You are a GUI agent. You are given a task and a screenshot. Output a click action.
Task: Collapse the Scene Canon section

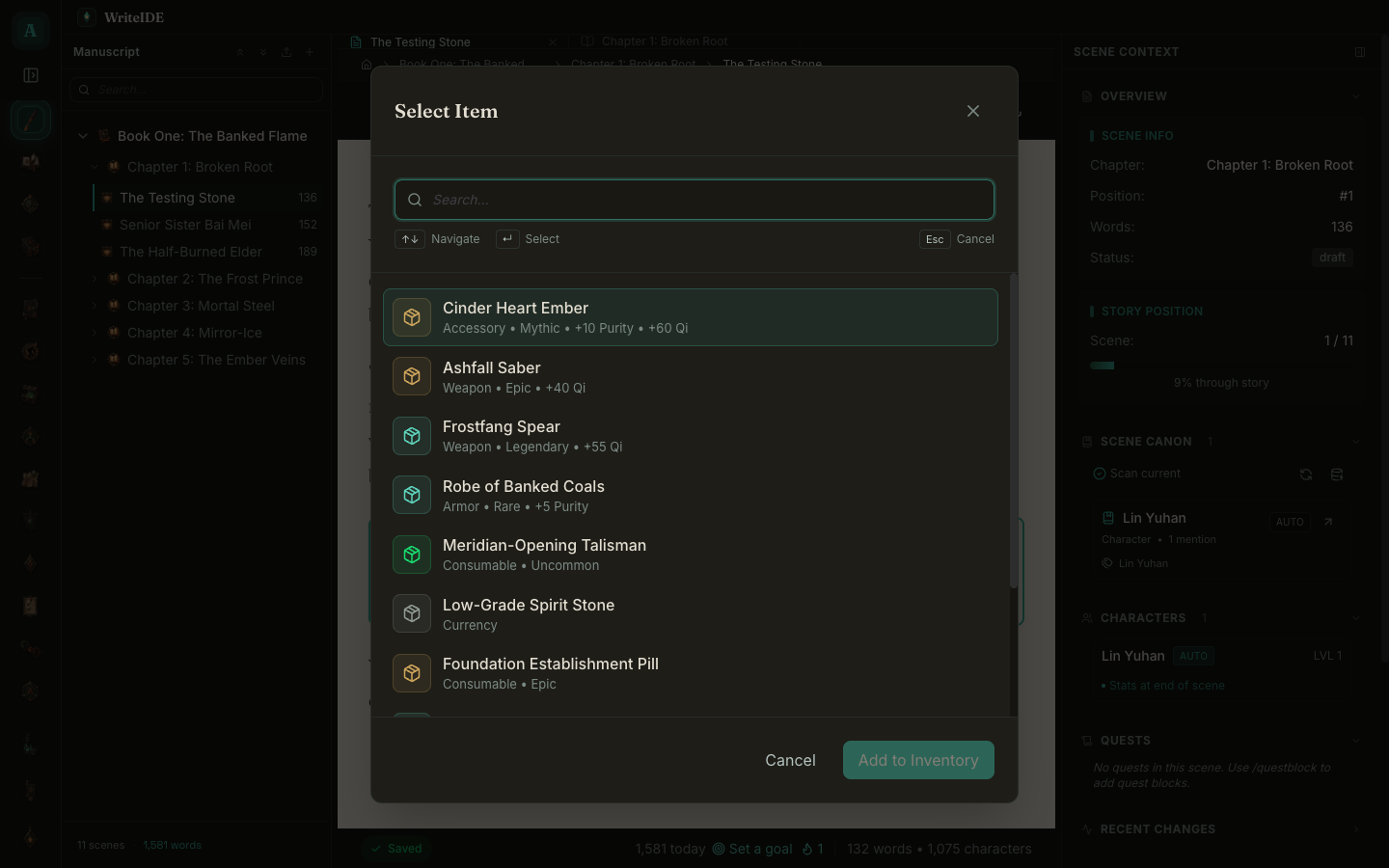(1356, 442)
